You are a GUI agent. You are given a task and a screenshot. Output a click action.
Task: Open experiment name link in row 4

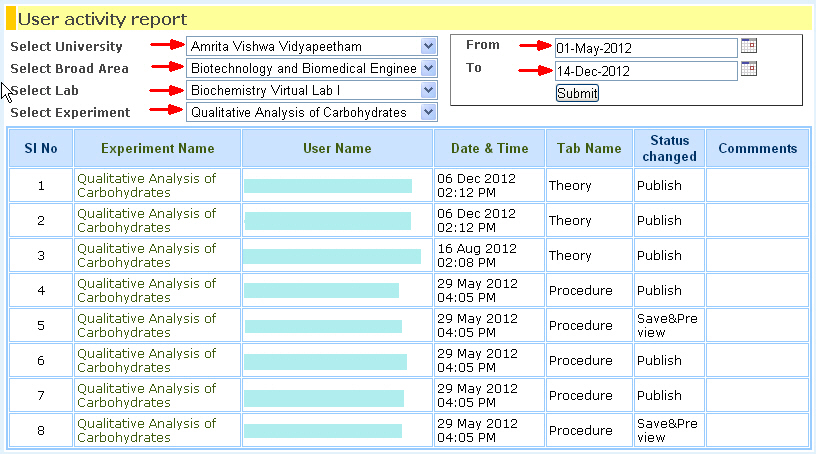tap(146, 290)
